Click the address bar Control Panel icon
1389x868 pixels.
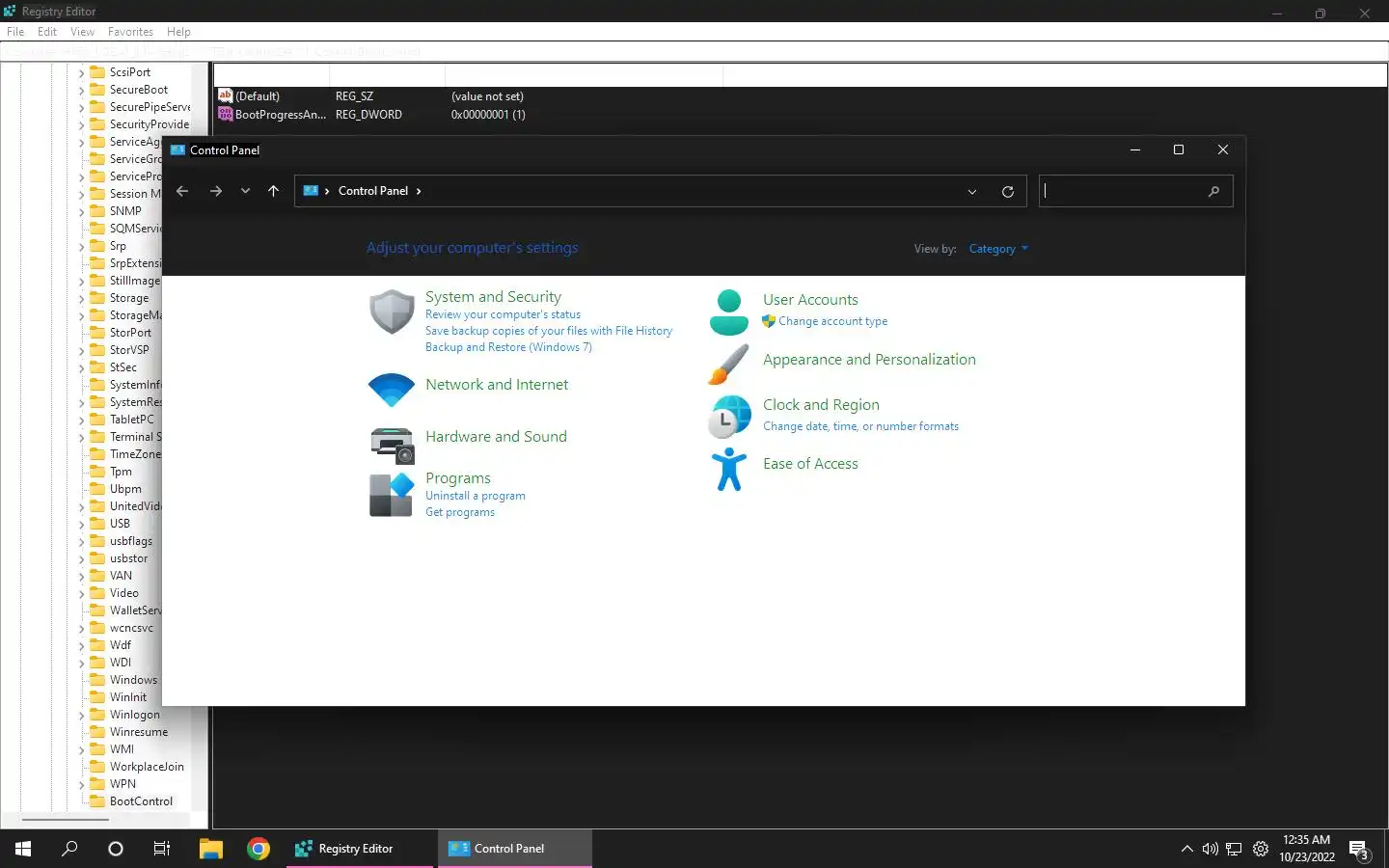311,191
